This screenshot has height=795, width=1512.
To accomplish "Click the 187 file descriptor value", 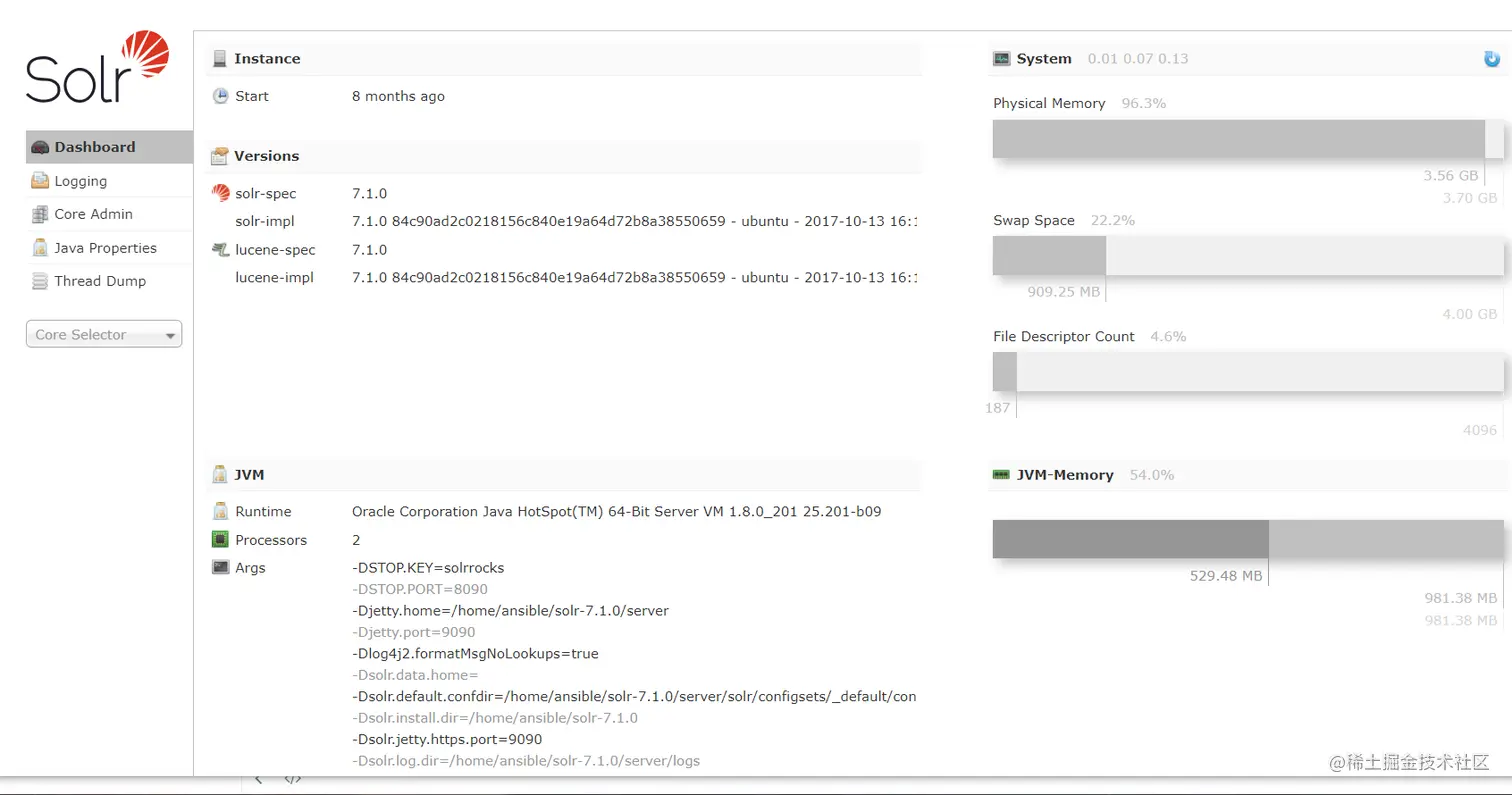I will pyautogui.click(x=998, y=408).
